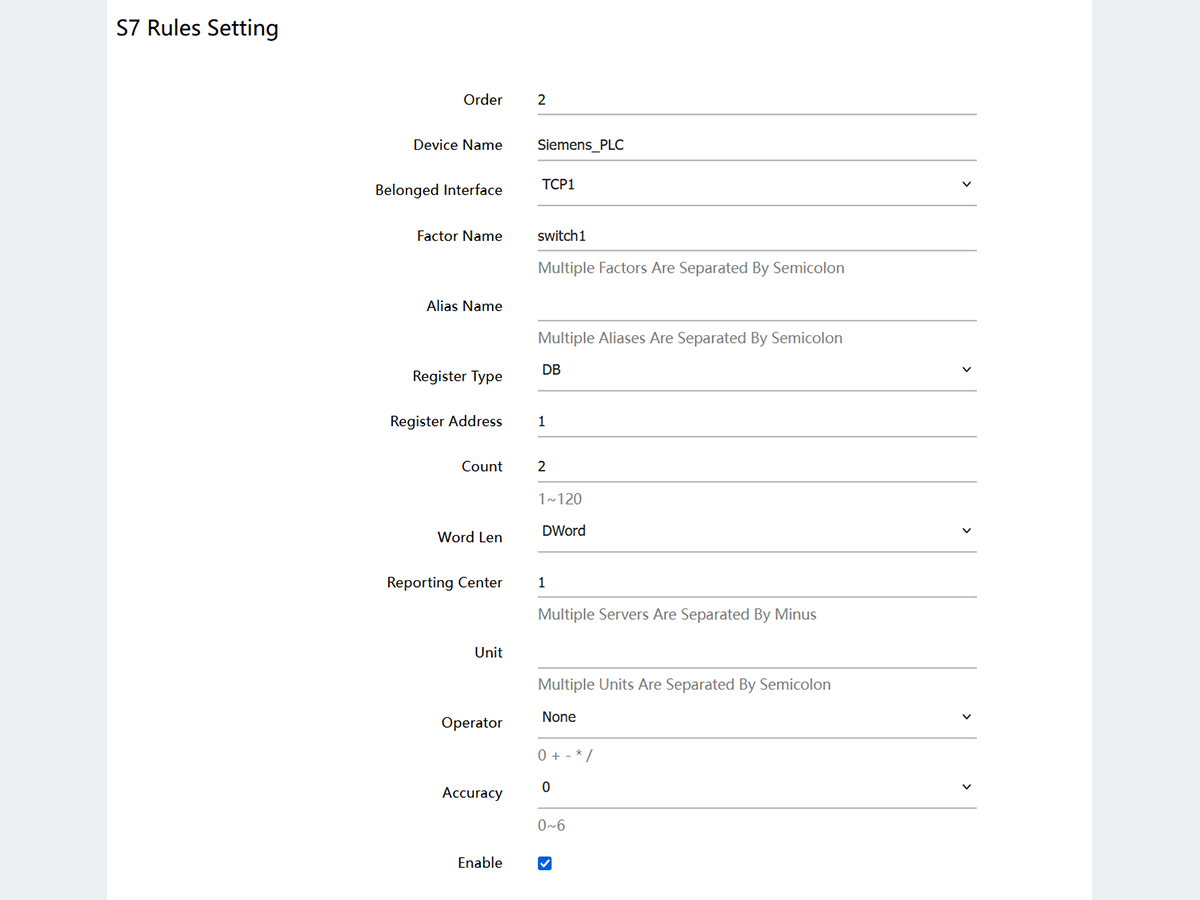Click the '0 + - * /' operator hint
The image size is (1200, 900).
point(565,755)
